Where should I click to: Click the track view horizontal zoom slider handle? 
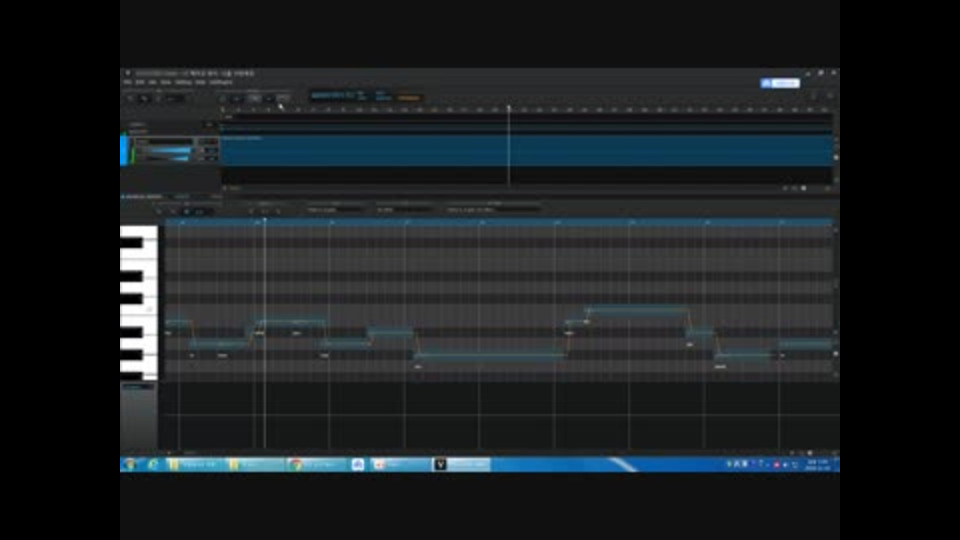[804, 189]
